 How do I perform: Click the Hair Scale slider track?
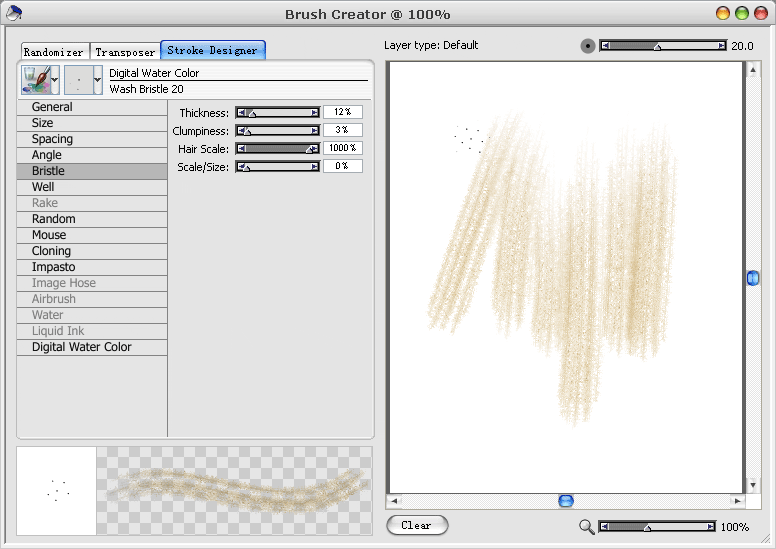[278, 149]
